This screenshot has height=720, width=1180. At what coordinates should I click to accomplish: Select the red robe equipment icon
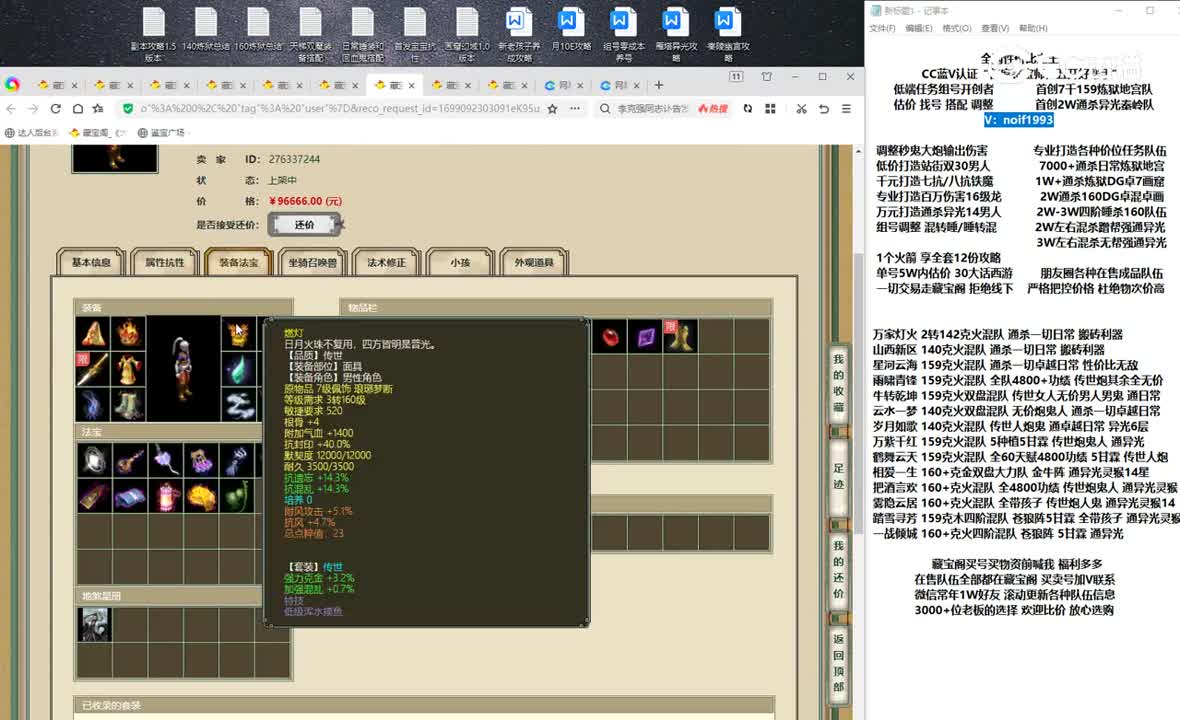pos(129,369)
